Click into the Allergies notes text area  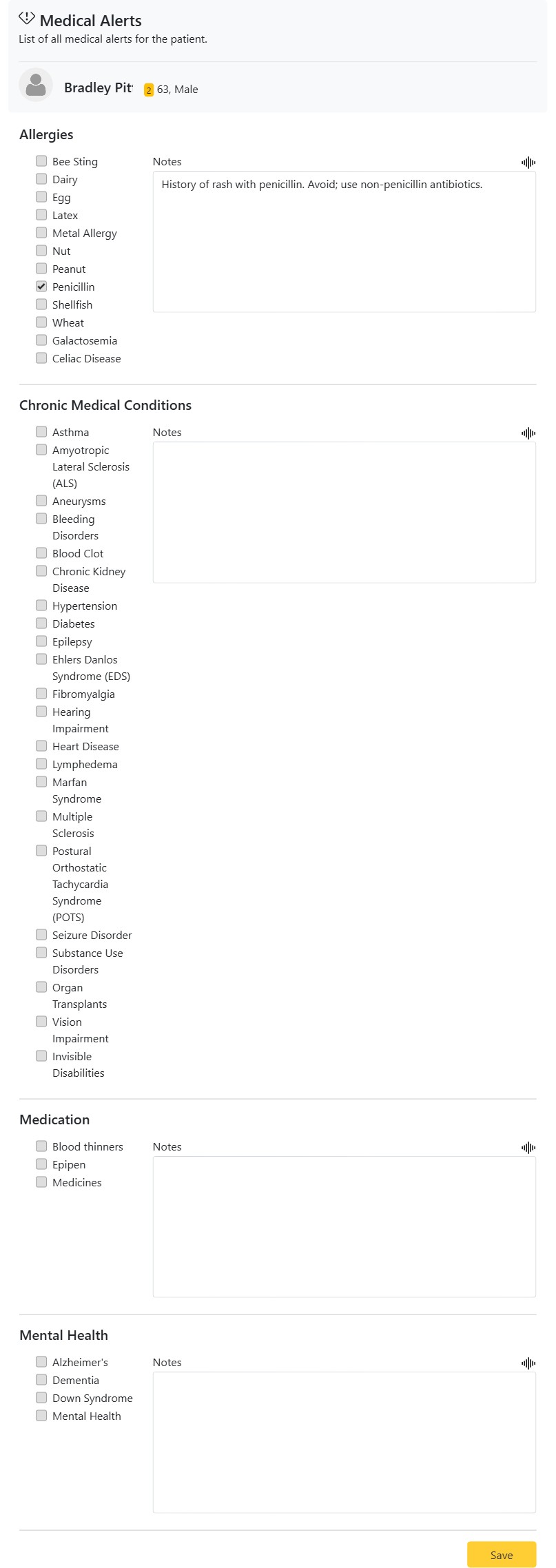tap(344, 242)
